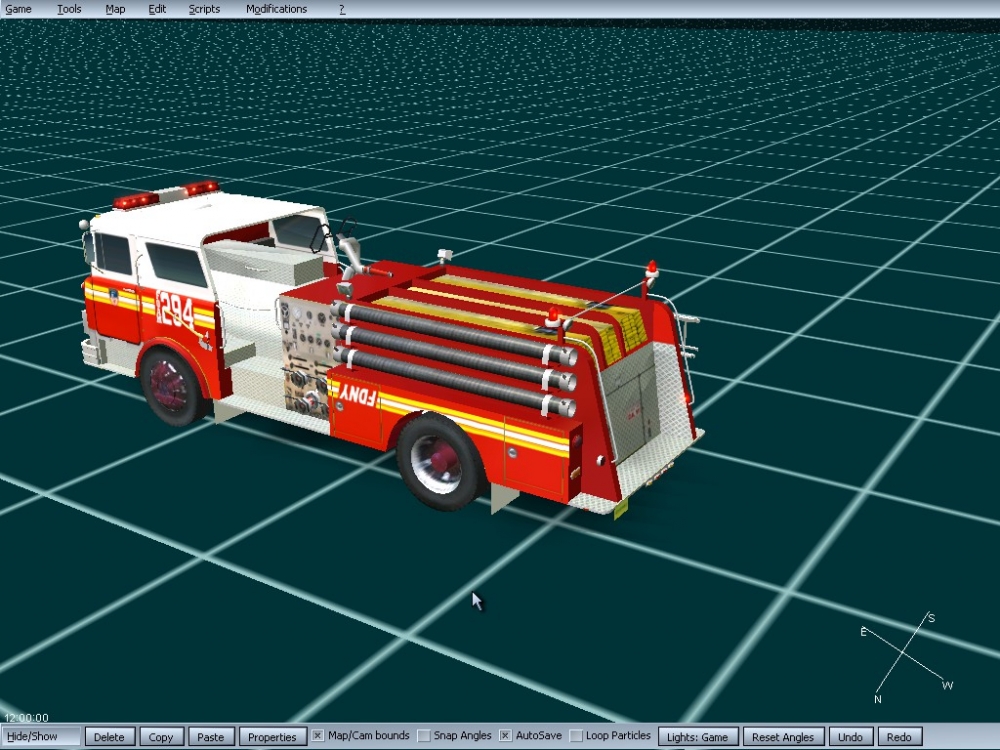Click the Reset Angles button
This screenshot has height=750, width=1000.
coord(783,737)
